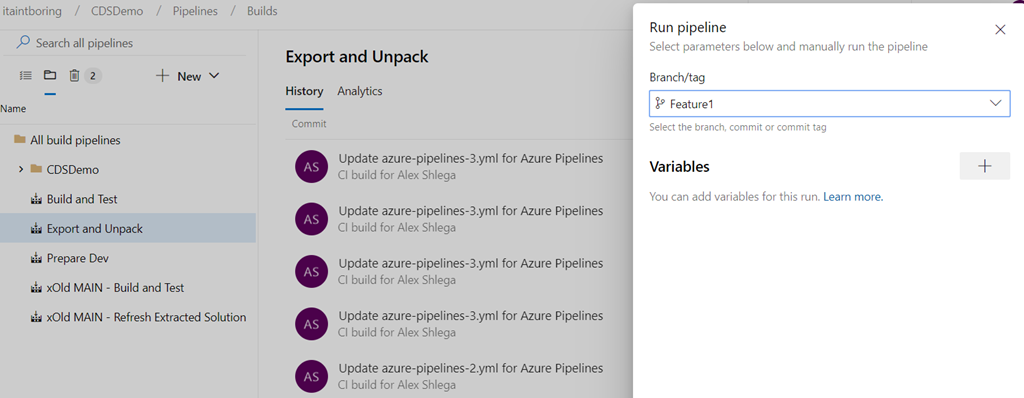Click the first commit's AS avatar

click(312, 167)
